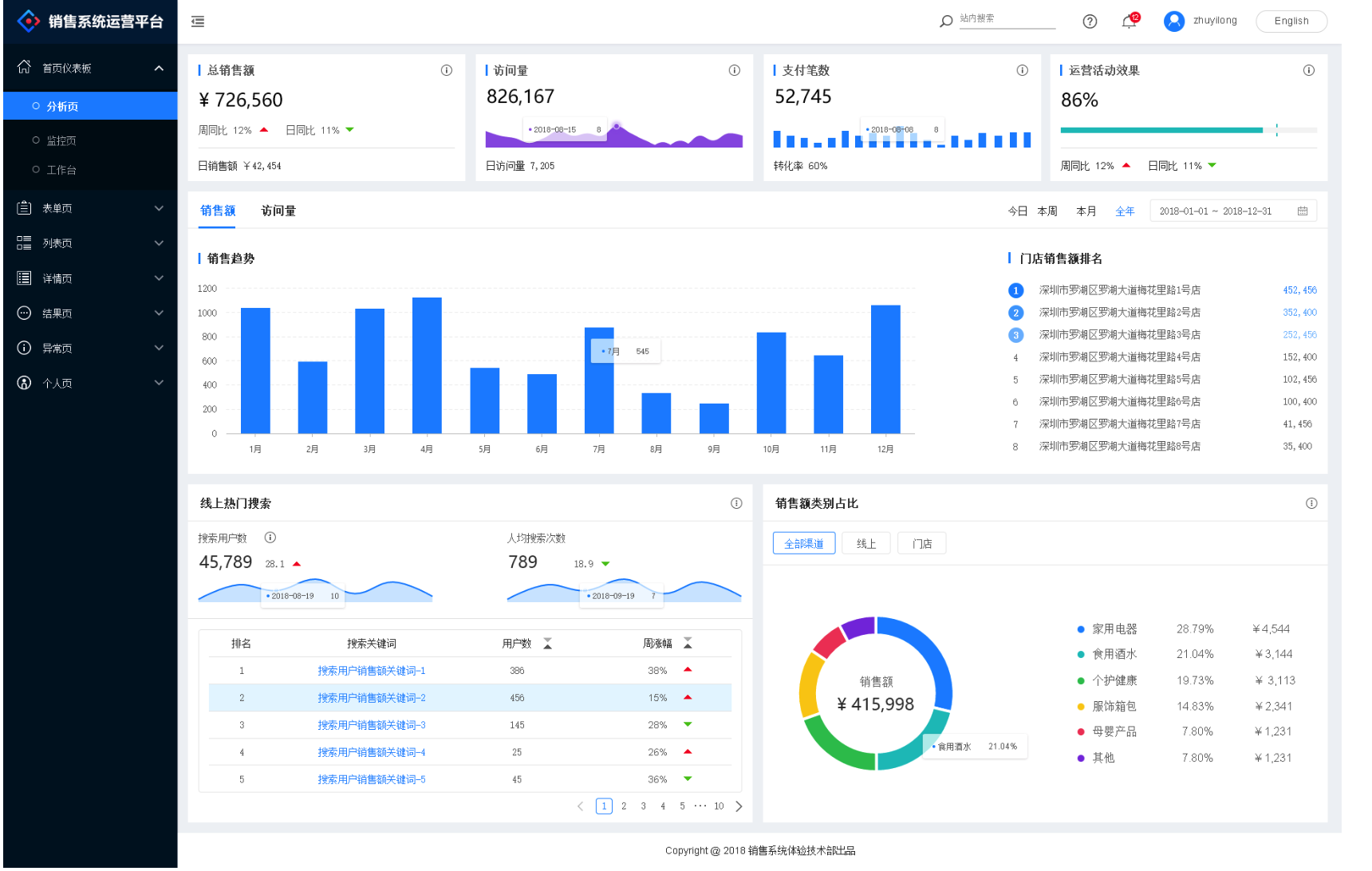
Task: Click the sales platform logo icon
Action: point(29,21)
